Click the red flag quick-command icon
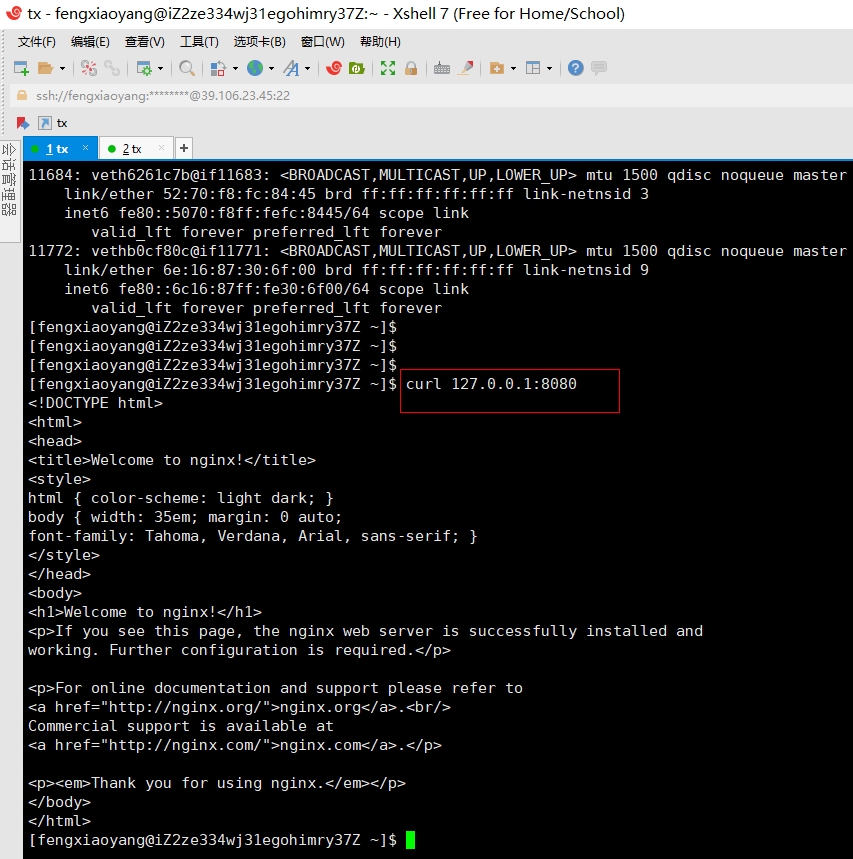 coord(22,123)
